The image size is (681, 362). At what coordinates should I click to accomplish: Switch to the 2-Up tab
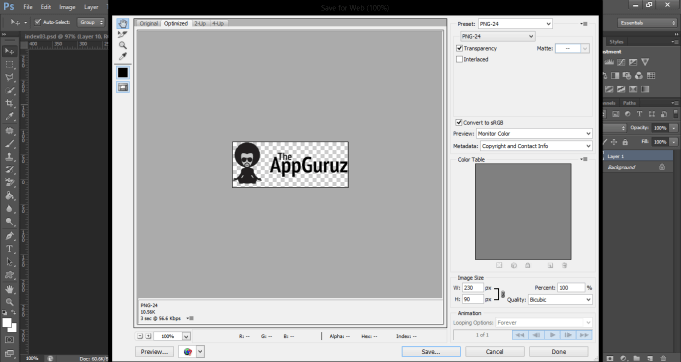click(200, 23)
